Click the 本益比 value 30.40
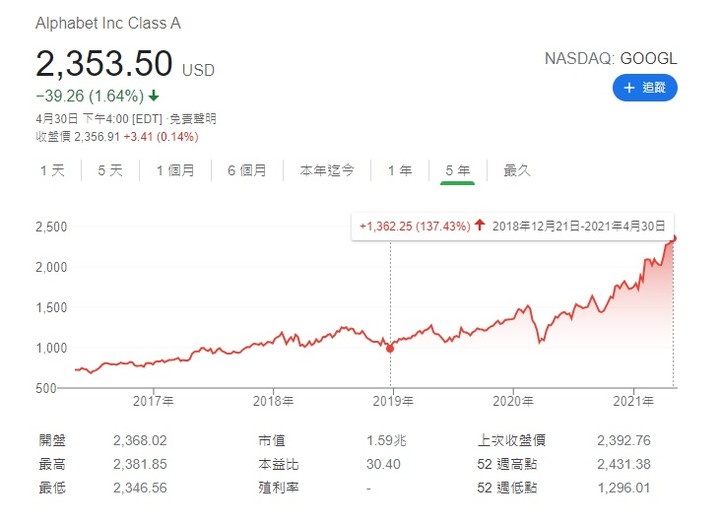This screenshot has width=720, height=523. tap(383, 464)
